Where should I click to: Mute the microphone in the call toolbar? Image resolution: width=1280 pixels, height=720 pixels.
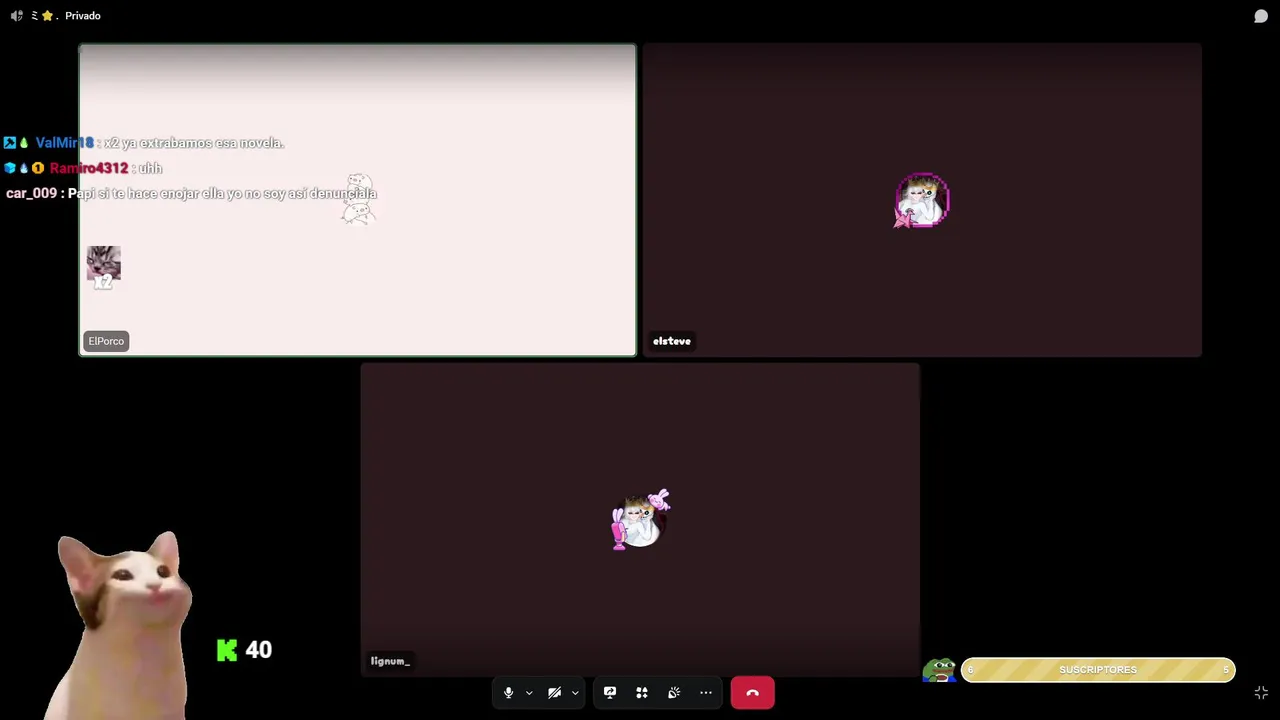pos(509,693)
